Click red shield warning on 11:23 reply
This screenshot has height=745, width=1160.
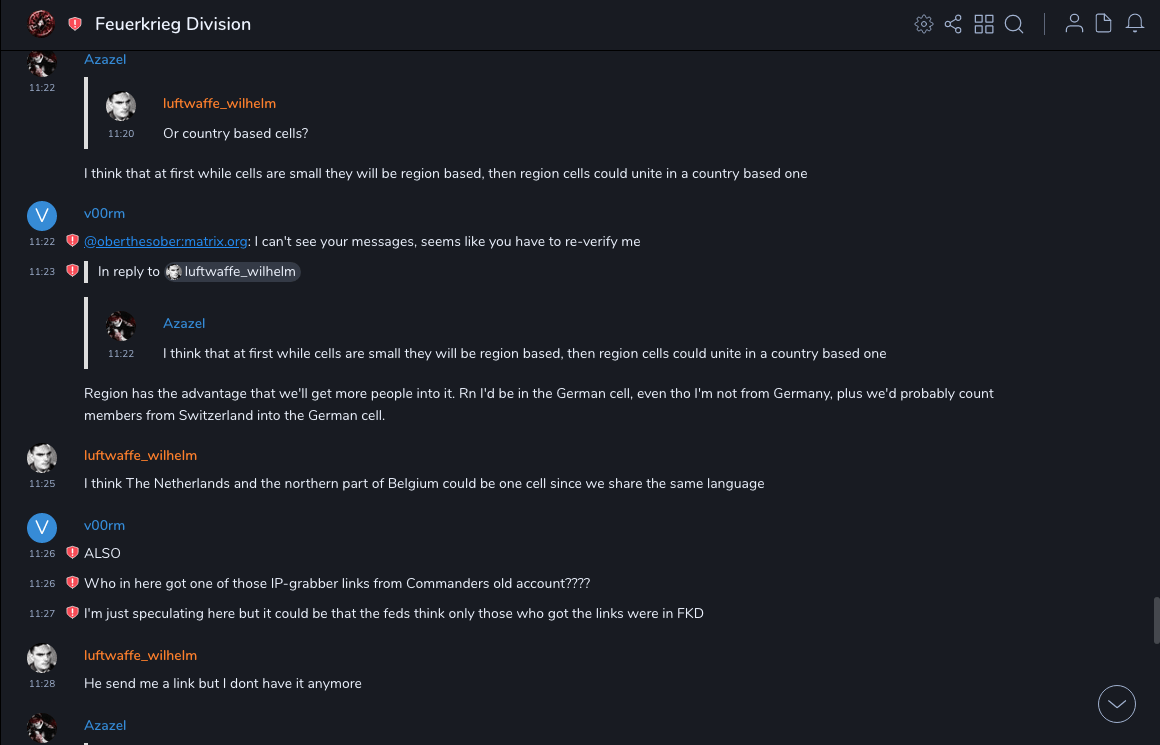coord(72,271)
